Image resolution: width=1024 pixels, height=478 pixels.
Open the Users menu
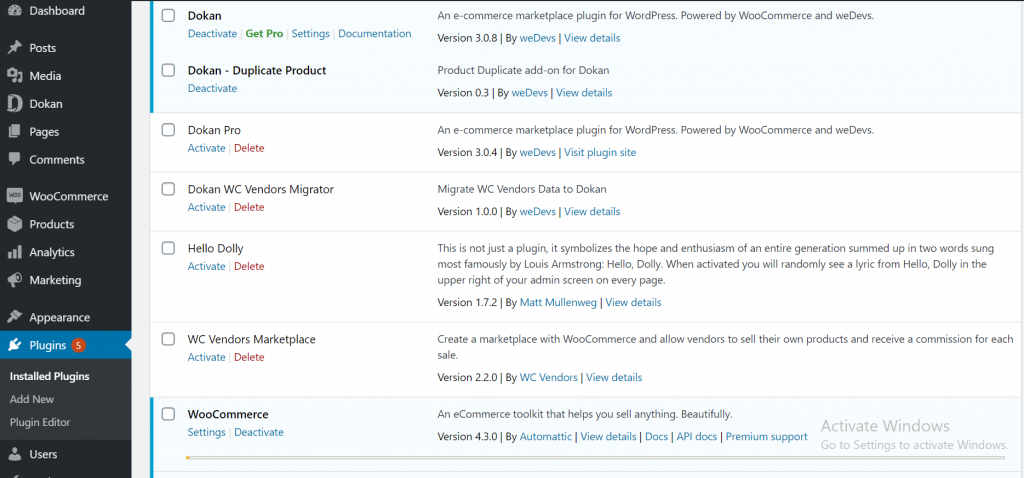pyautogui.click(x=43, y=454)
